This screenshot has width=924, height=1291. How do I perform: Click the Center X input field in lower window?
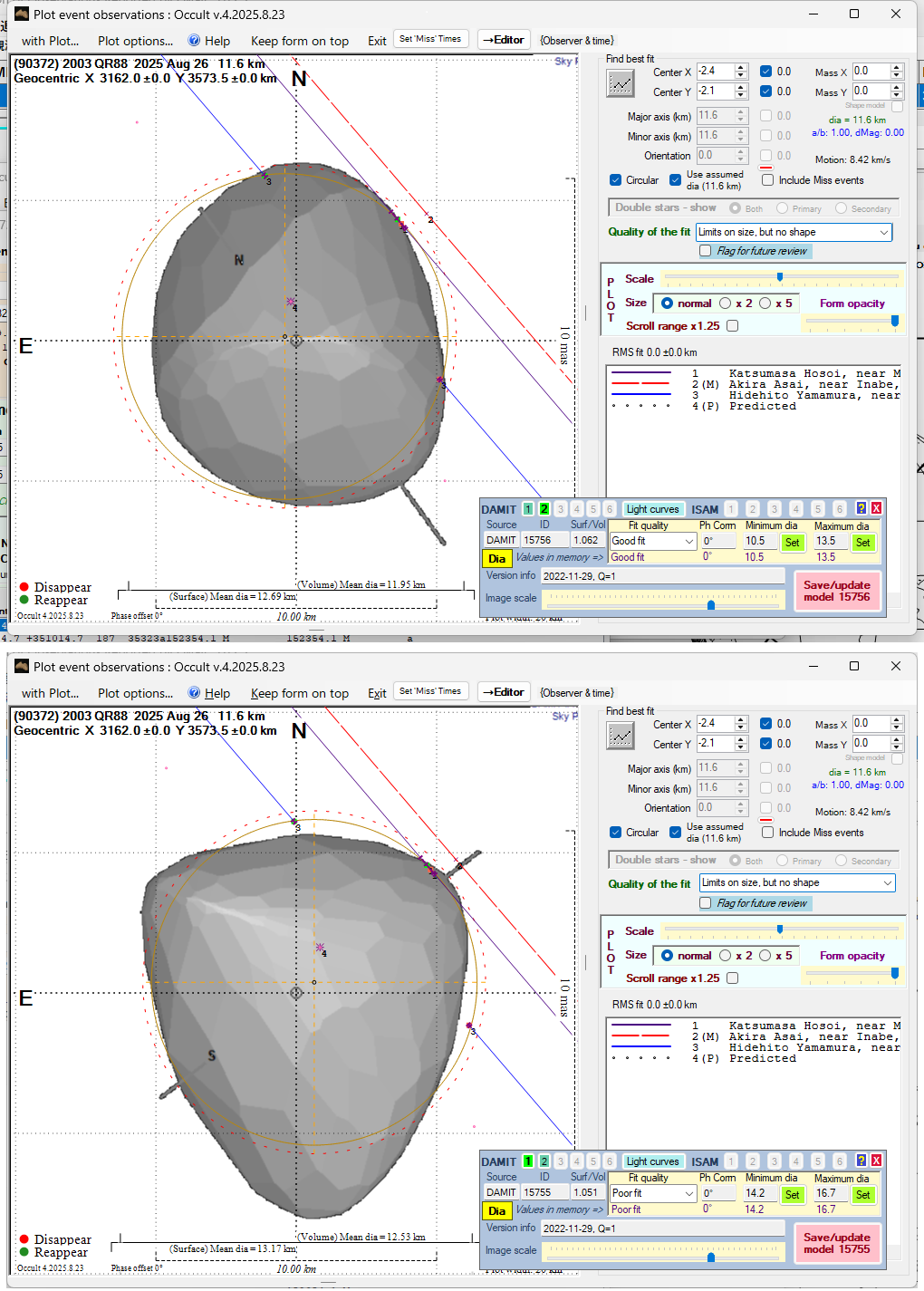coord(716,724)
